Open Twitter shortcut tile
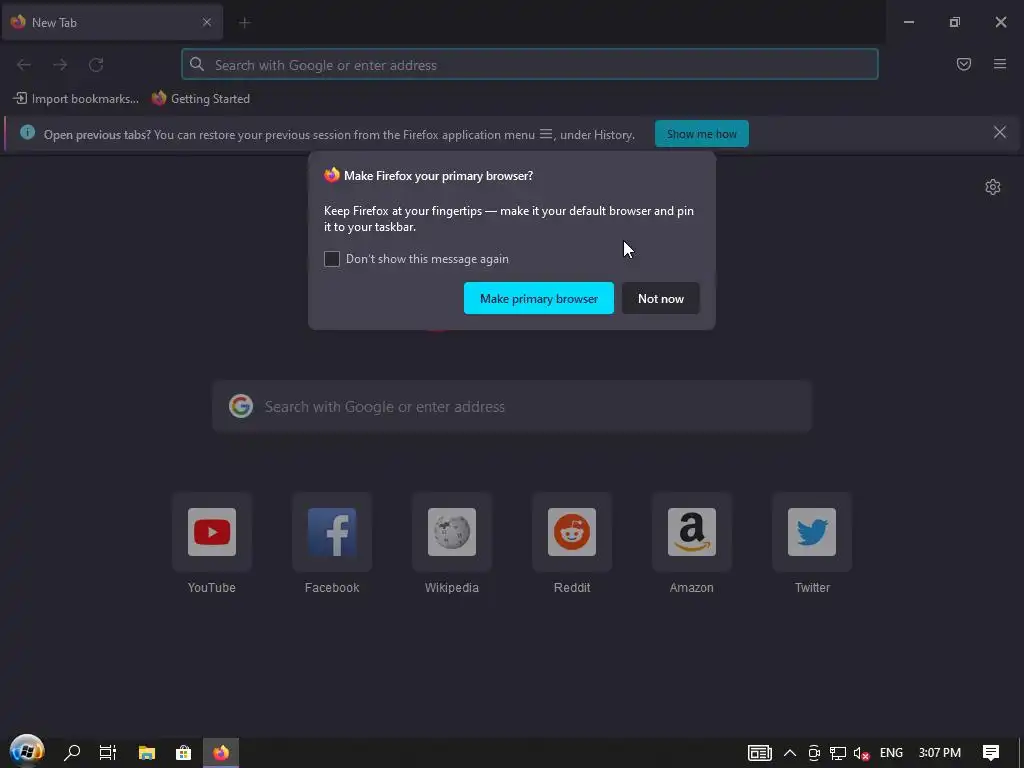This screenshot has width=1024, height=768. coord(812,532)
